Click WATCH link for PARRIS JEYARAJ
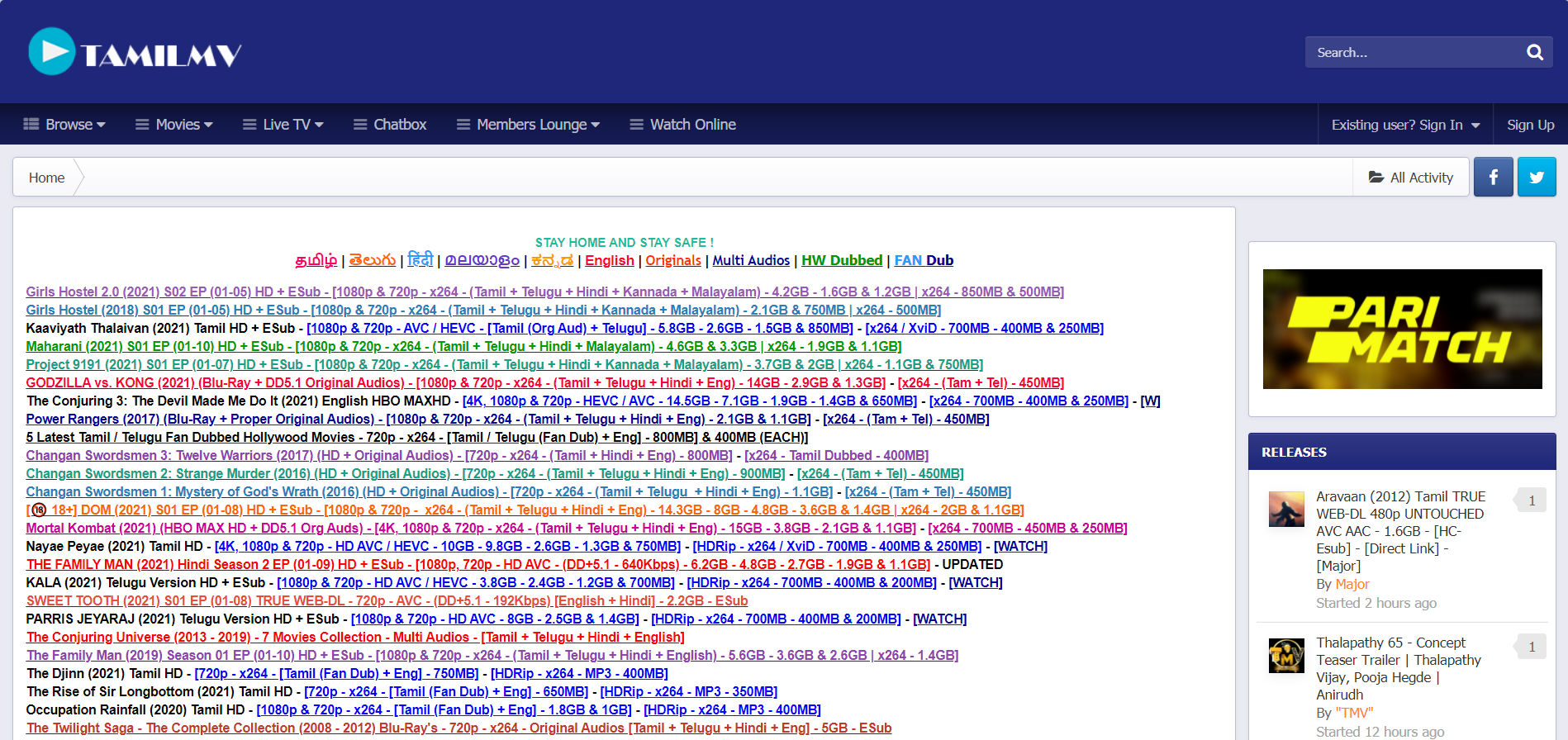 click(x=939, y=619)
